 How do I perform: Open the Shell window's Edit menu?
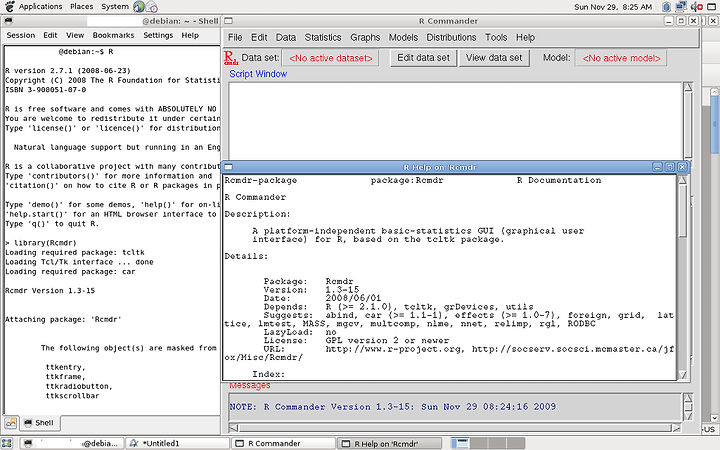click(50, 35)
